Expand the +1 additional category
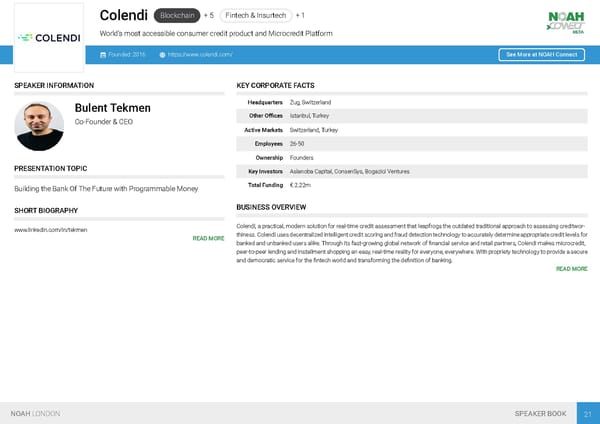The width and height of the screenshot is (600, 424). coord(301,16)
